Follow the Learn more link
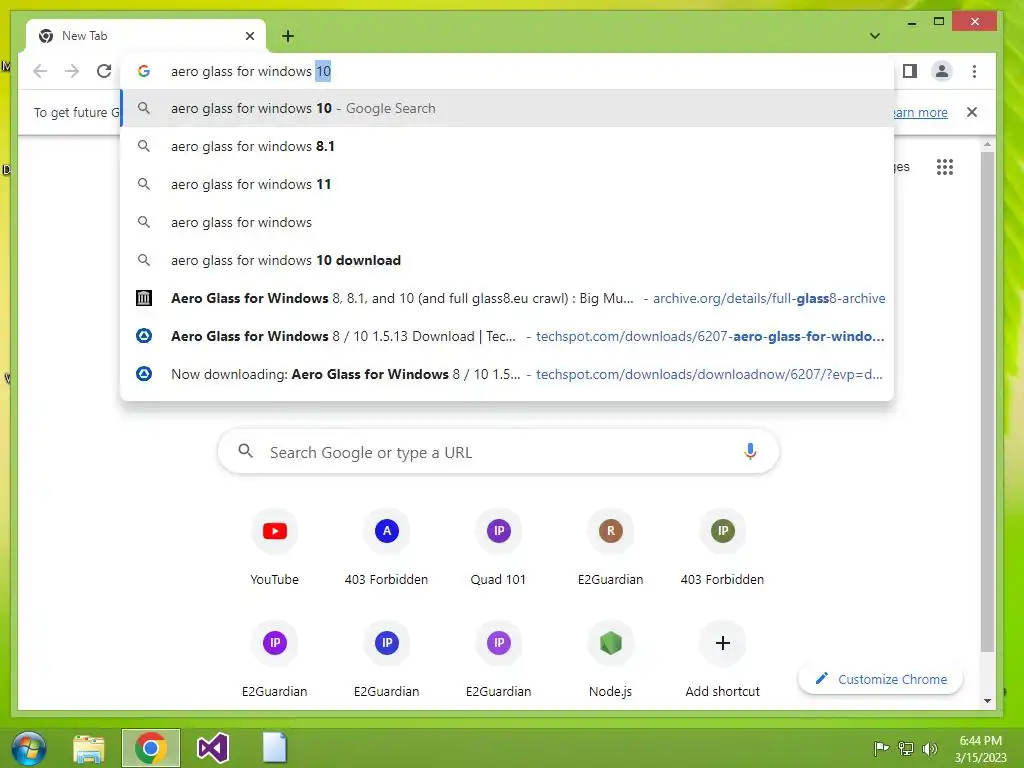1024x768 pixels. point(921,112)
